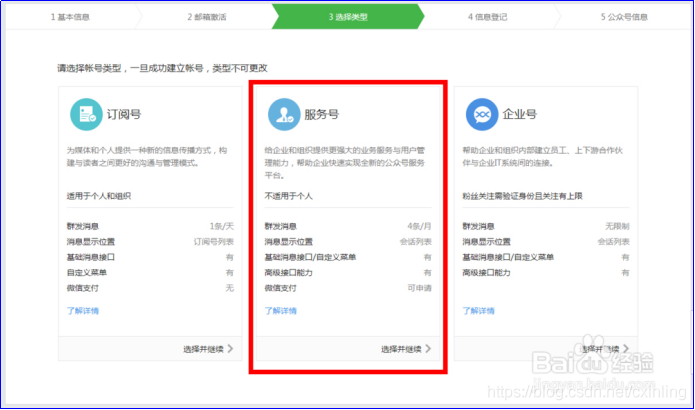Image resolution: width=695 pixels, height=410 pixels.
Task: Click the 订阅号 teal account icon
Action: [86, 114]
